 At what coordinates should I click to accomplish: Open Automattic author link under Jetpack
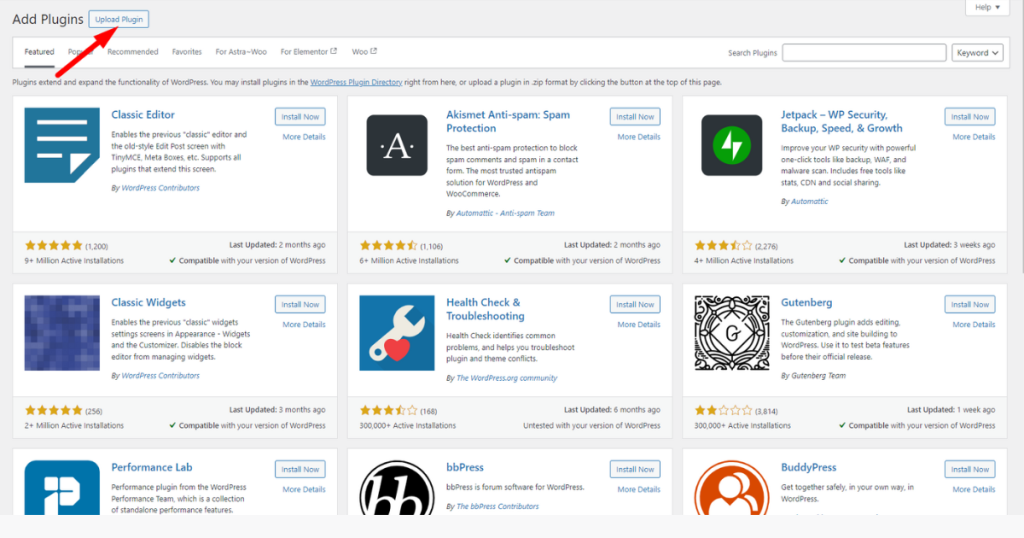[809, 202]
